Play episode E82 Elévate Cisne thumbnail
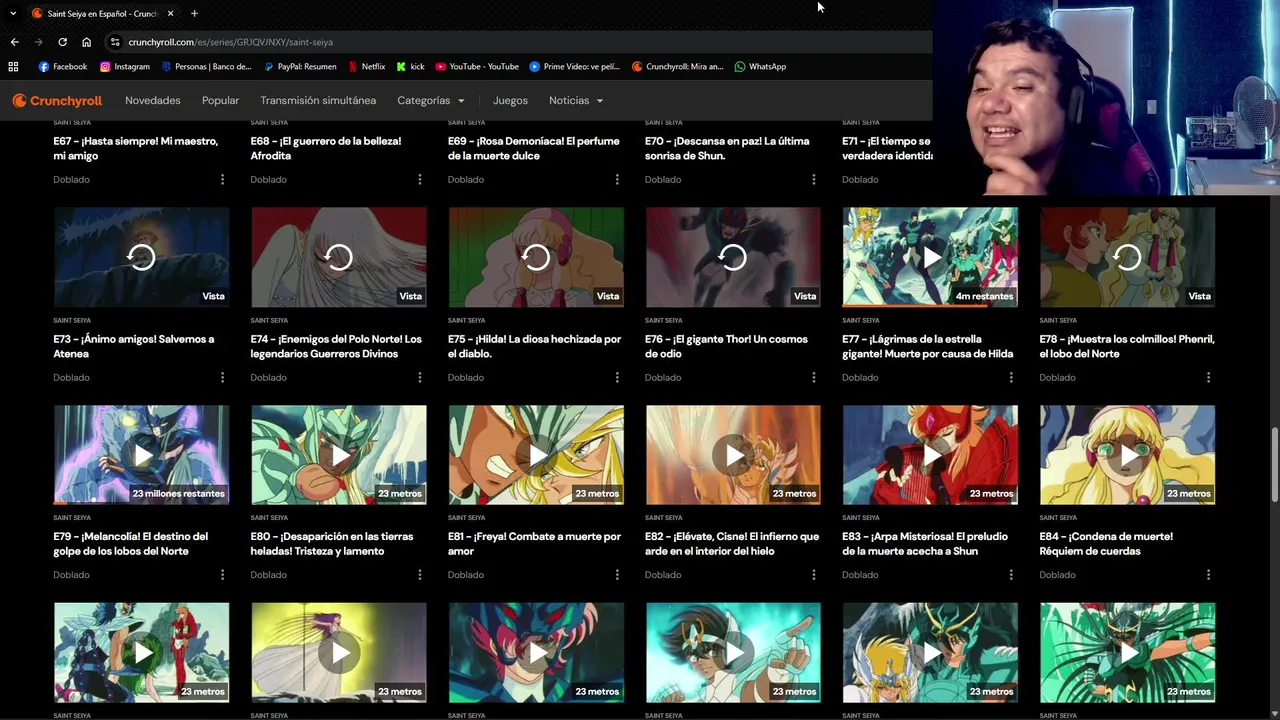Image resolution: width=1280 pixels, height=720 pixels. tap(733, 455)
